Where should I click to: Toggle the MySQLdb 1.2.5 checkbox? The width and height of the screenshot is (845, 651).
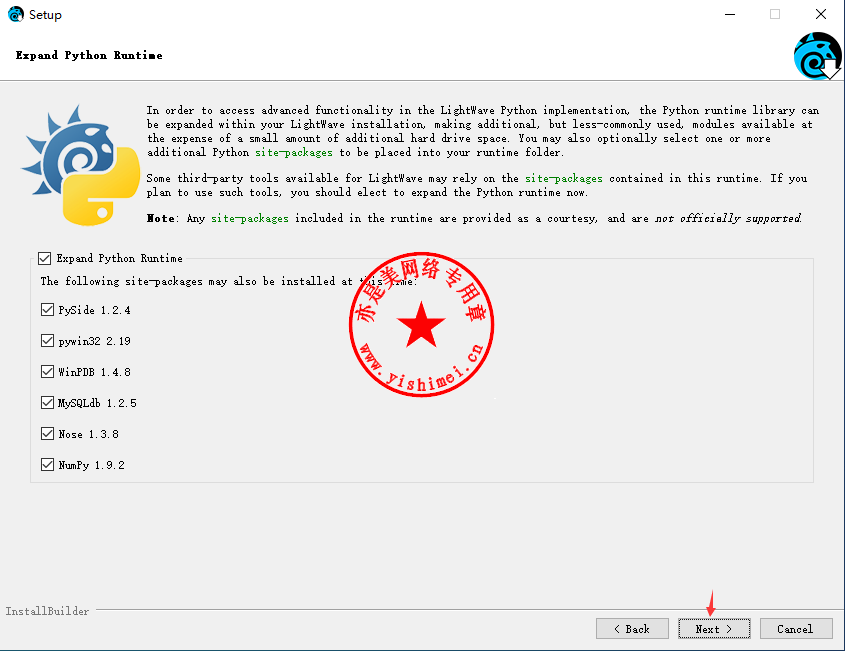tap(47, 403)
